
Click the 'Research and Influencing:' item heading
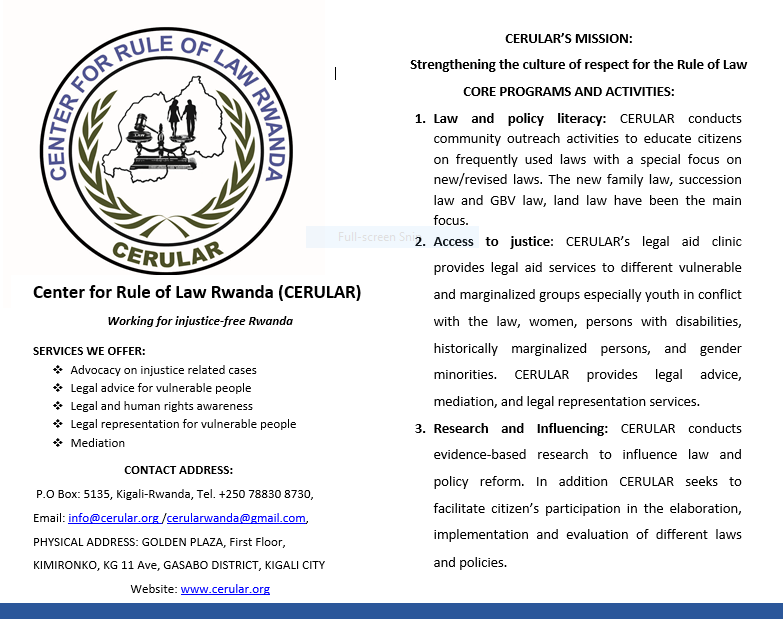click(x=520, y=429)
